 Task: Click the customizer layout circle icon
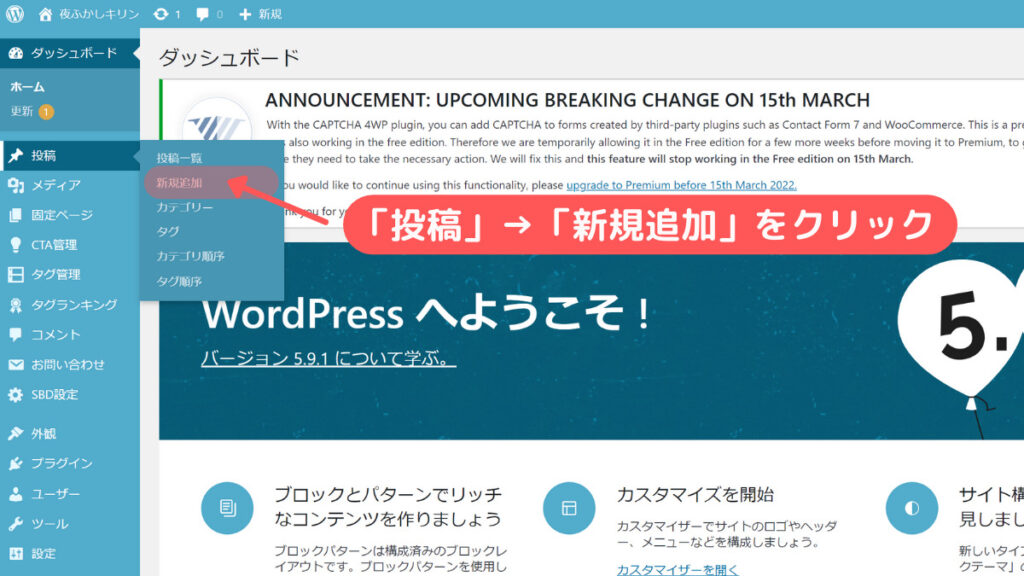(569, 507)
